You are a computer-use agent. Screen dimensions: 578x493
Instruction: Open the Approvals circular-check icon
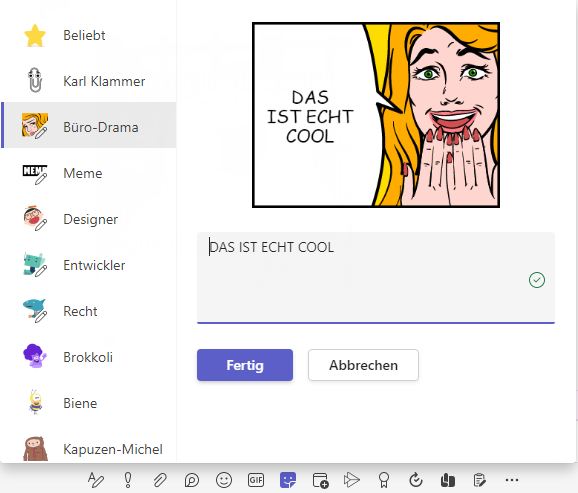click(x=416, y=480)
